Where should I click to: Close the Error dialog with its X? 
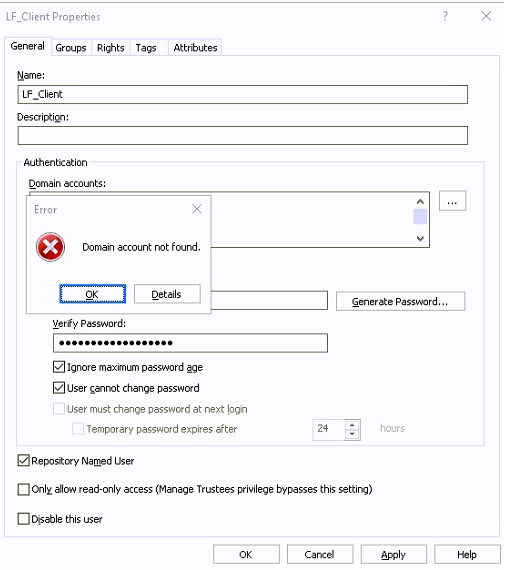tap(197, 209)
